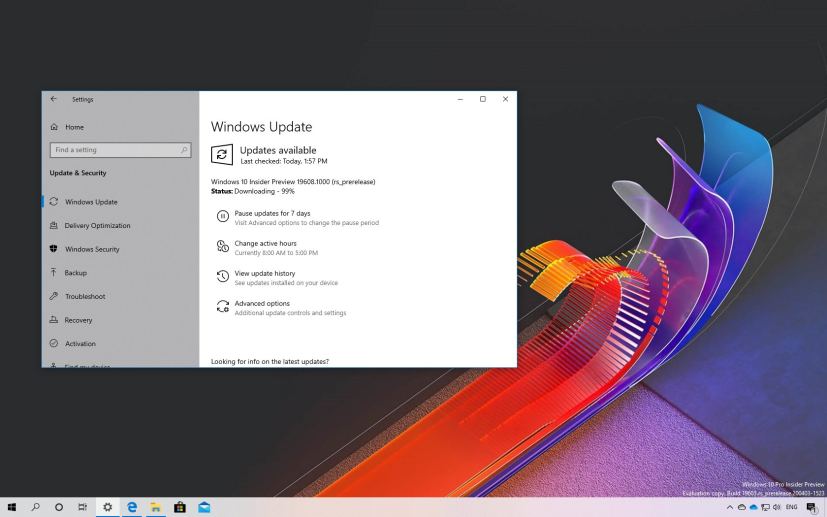
Task: Click 'Looking for info on the latest updates?'
Action: coord(270,361)
